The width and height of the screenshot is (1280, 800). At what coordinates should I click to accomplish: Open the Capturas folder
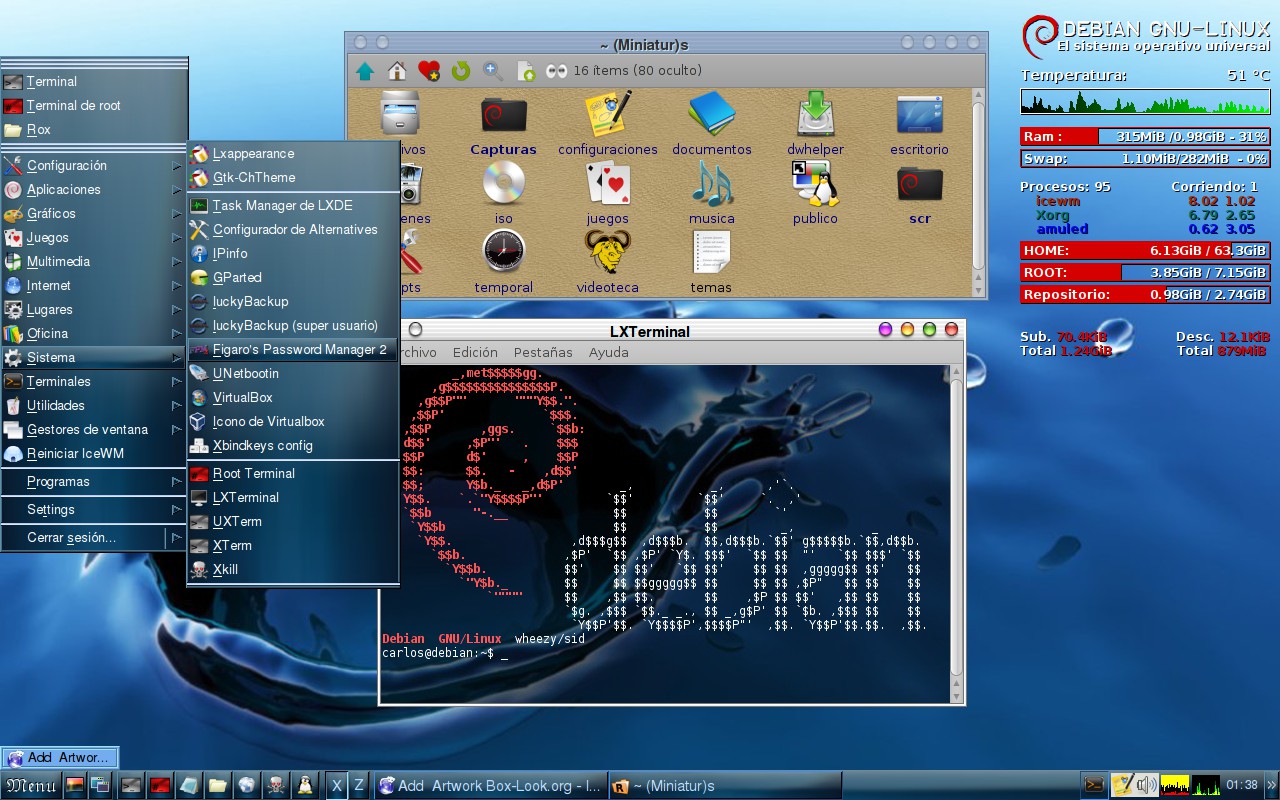click(503, 125)
